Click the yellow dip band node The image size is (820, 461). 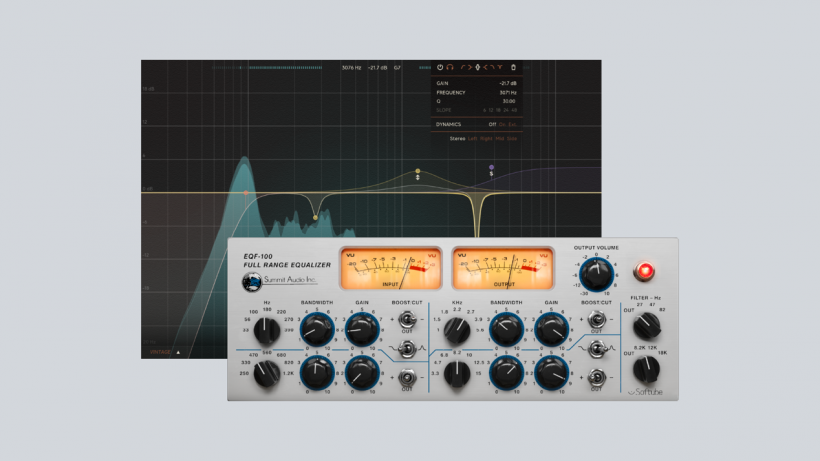[315, 217]
